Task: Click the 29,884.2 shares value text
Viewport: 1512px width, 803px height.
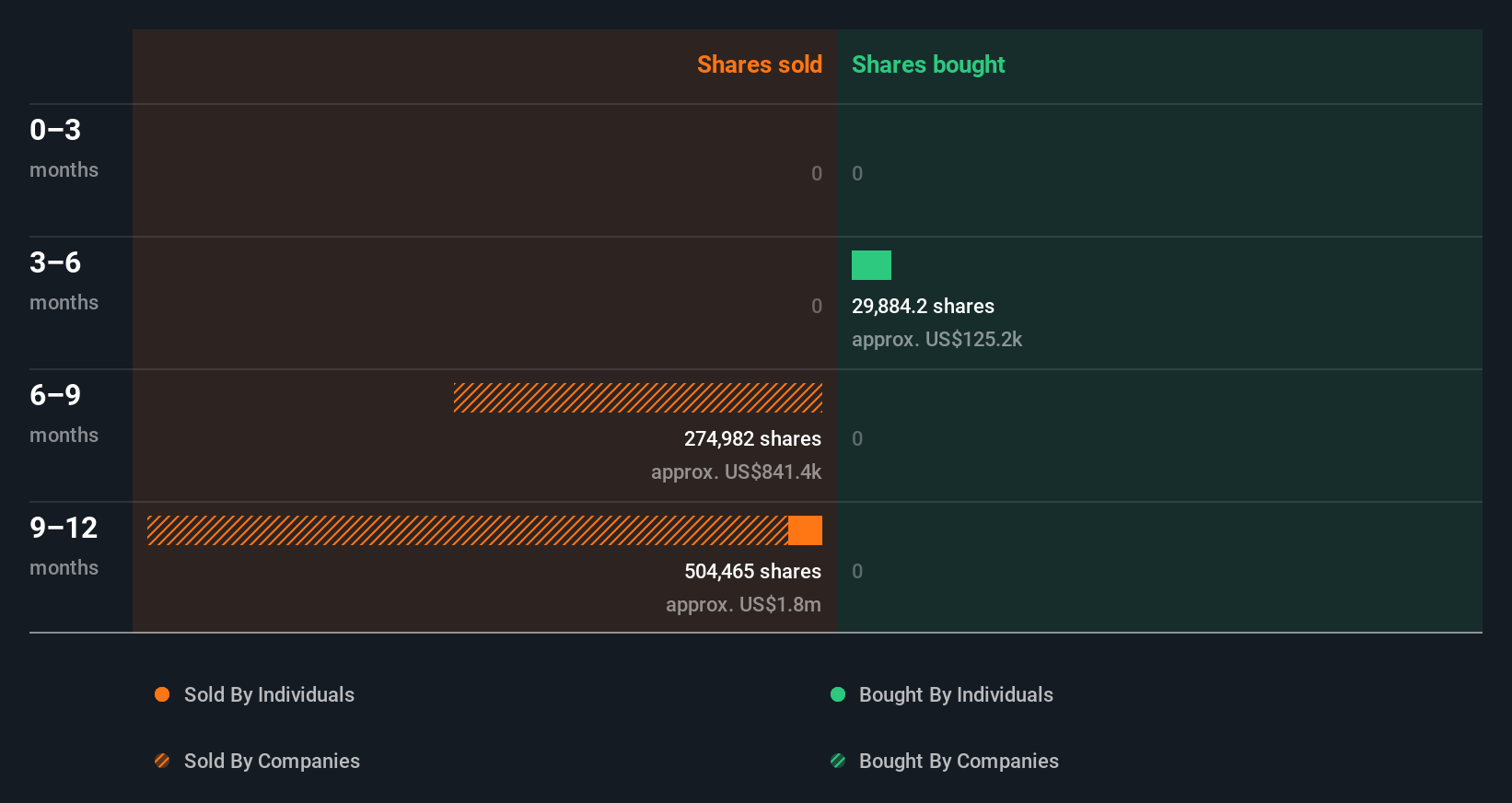Action: coord(923,306)
